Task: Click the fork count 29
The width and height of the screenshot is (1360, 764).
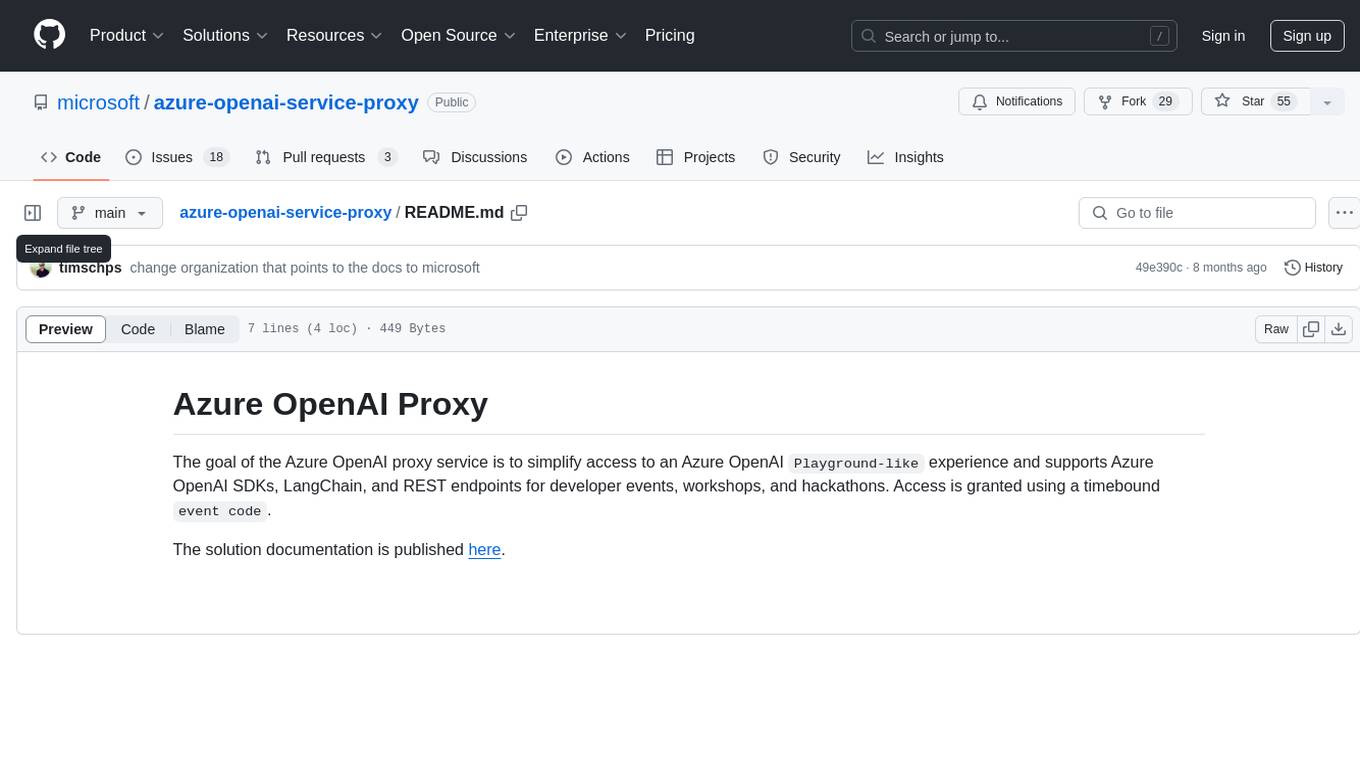Action: pyautogui.click(x=1165, y=101)
